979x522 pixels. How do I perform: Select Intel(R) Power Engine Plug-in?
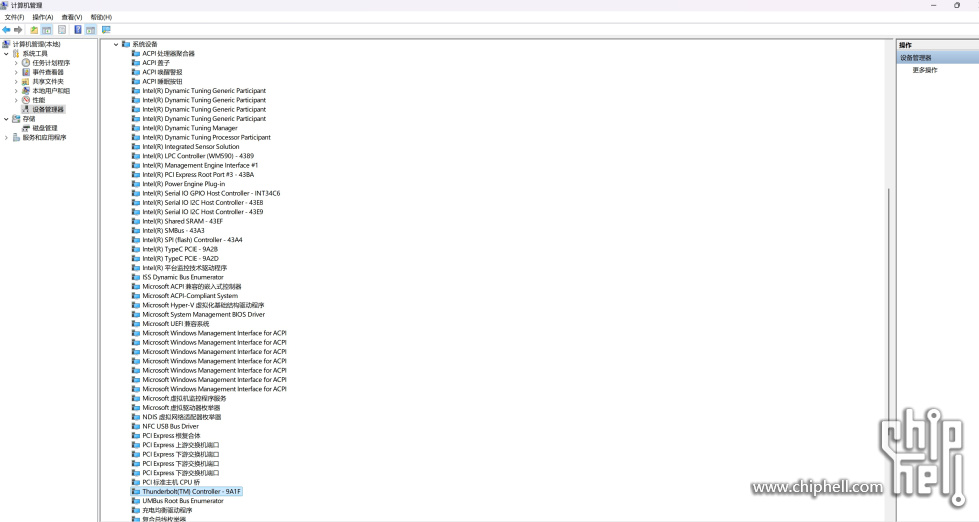[x=184, y=184]
